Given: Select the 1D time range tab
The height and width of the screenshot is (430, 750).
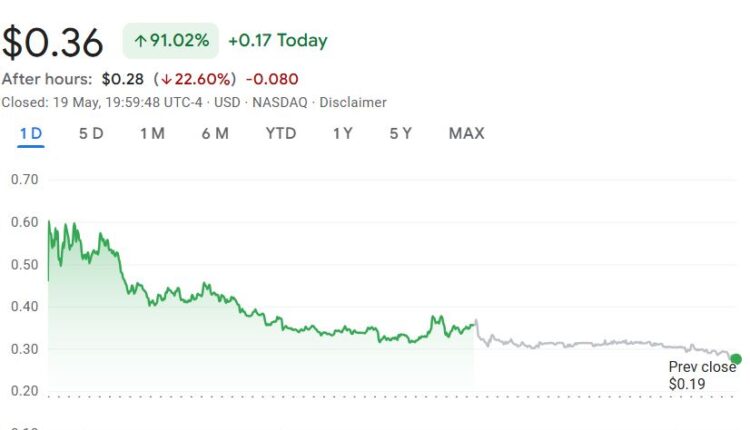Looking at the screenshot, I should (x=31, y=133).
